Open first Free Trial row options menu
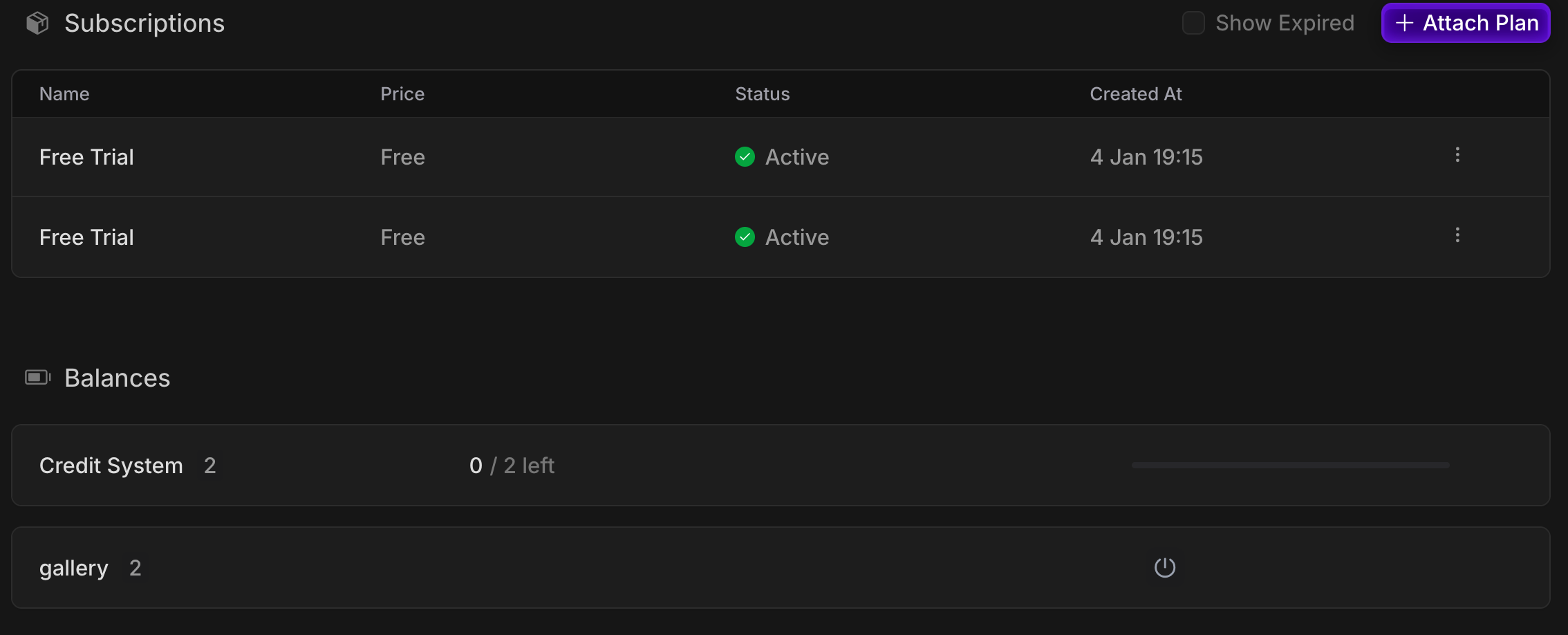The height and width of the screenshot is (635, 1568). point(1457,155)
